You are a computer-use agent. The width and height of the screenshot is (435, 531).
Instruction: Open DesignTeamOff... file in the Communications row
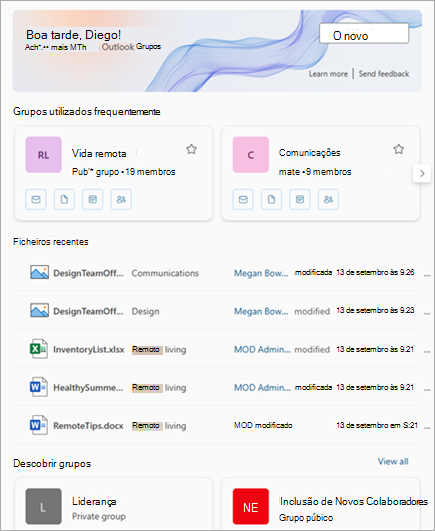pyautogui.click(x=88, y=273)
